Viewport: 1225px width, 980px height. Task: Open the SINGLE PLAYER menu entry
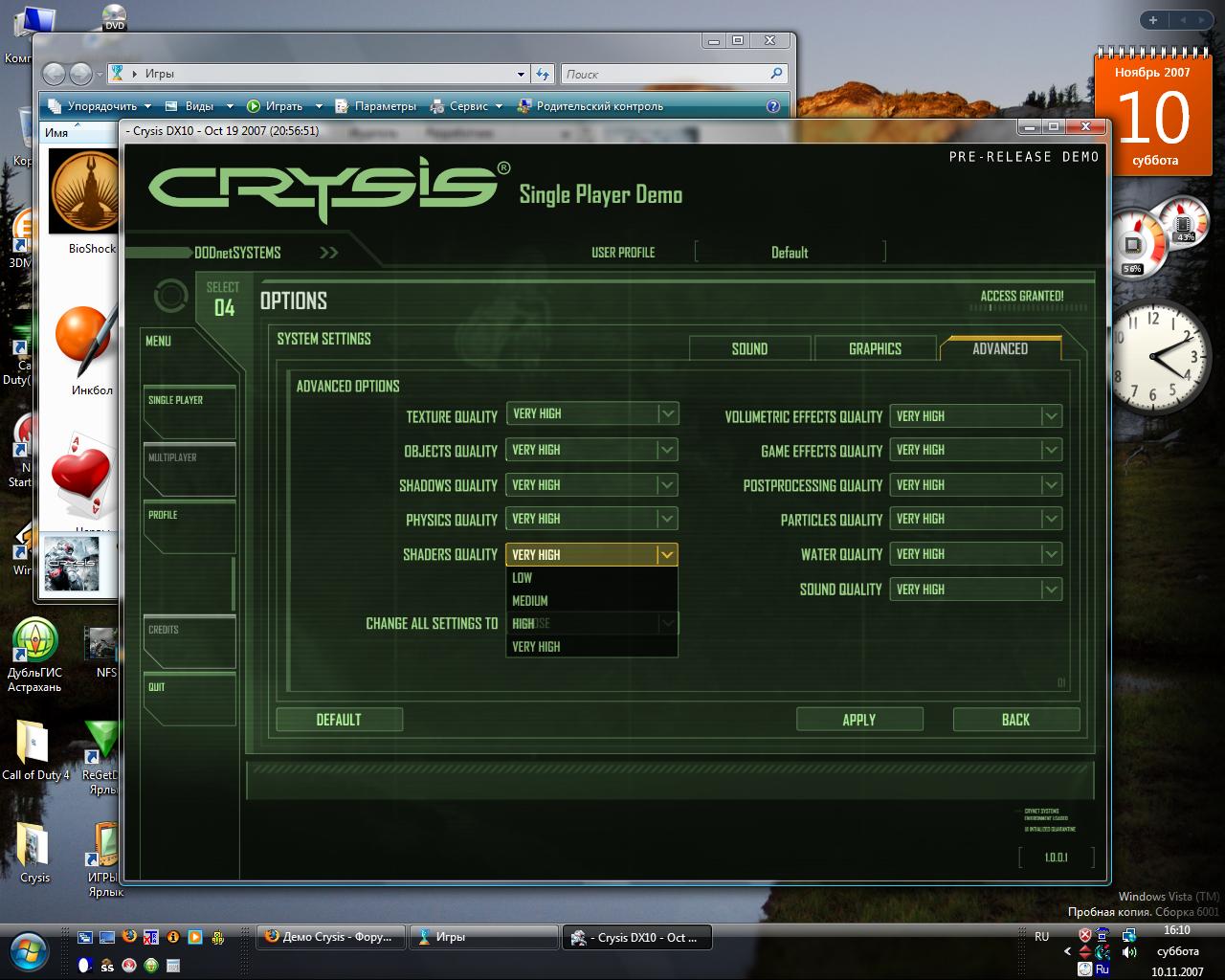click(x=189, y=412)
